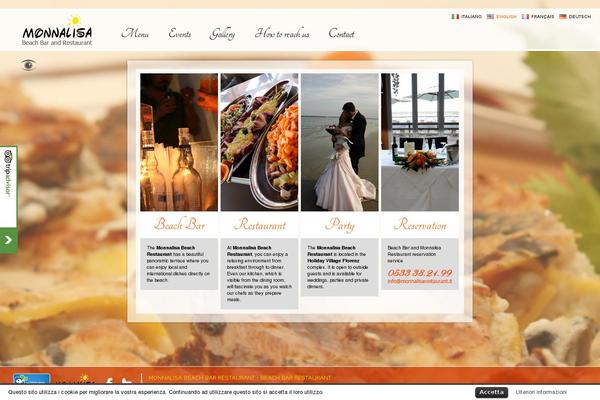The height and width of the screenshot is (400, 600).
Task: Click the French flag icon
Action: (525, 17)
